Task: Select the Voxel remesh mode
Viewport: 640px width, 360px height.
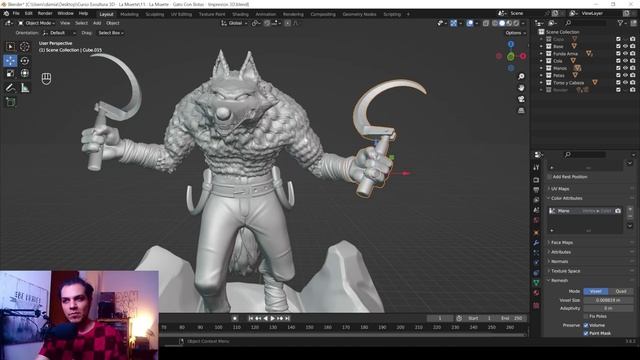Action: click(596, 291)
